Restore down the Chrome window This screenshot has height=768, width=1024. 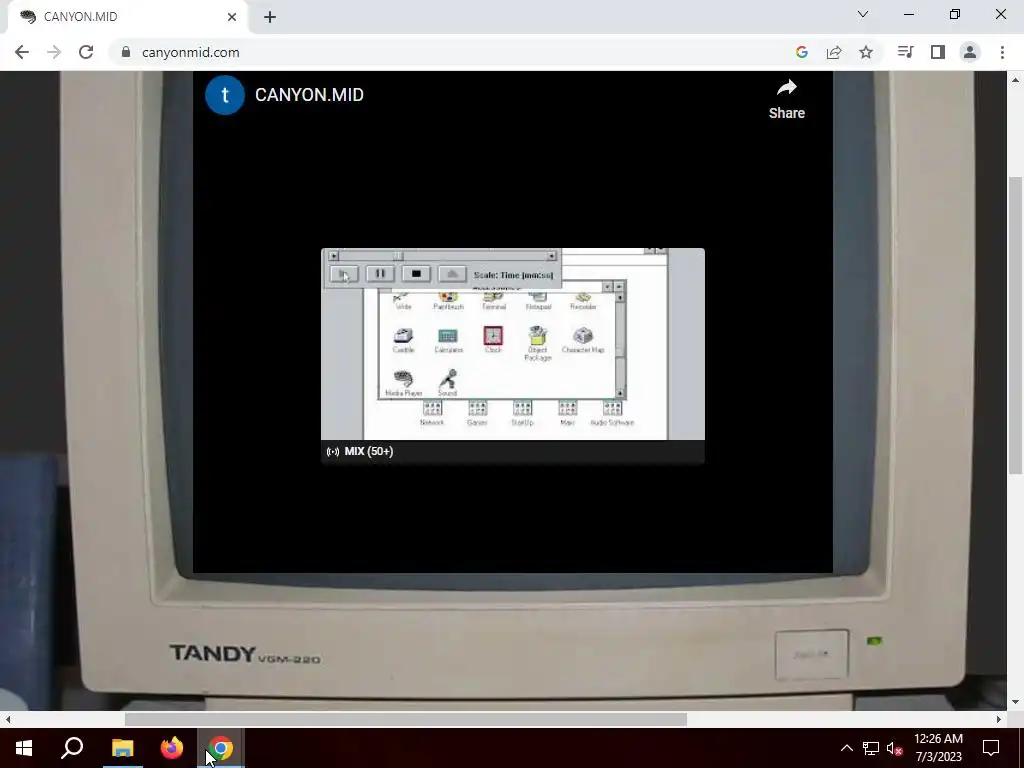point(955,14)
